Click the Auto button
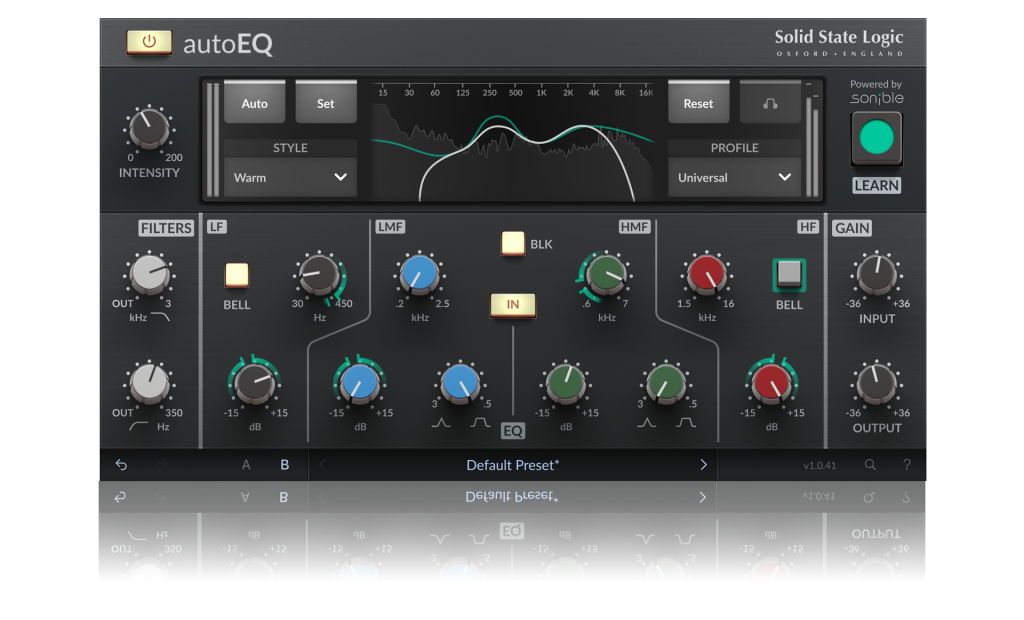The width and height of the screenshot is (1024, 620). 255,103
